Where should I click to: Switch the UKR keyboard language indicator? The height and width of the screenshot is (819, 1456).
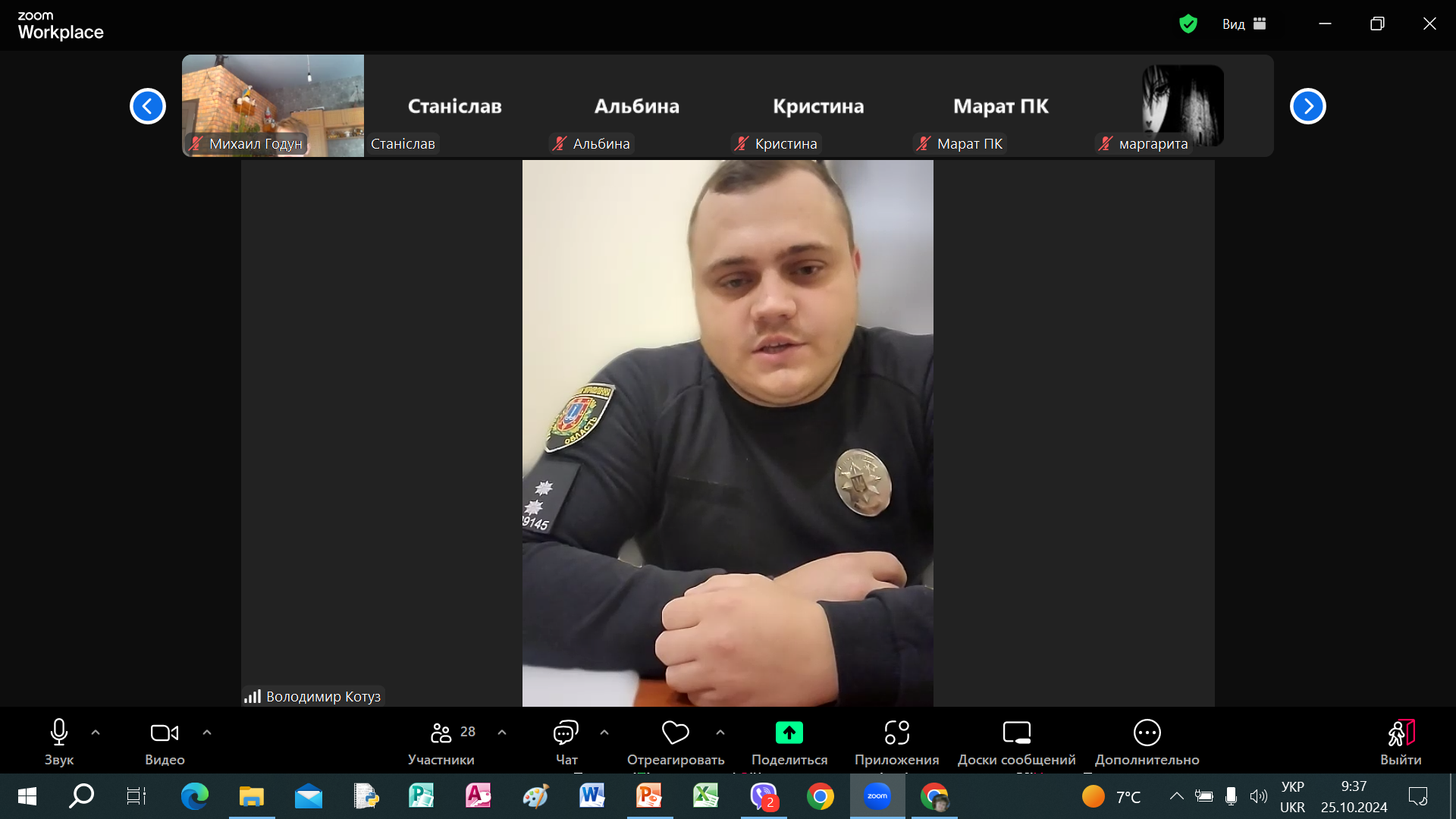pos(1292,797)
